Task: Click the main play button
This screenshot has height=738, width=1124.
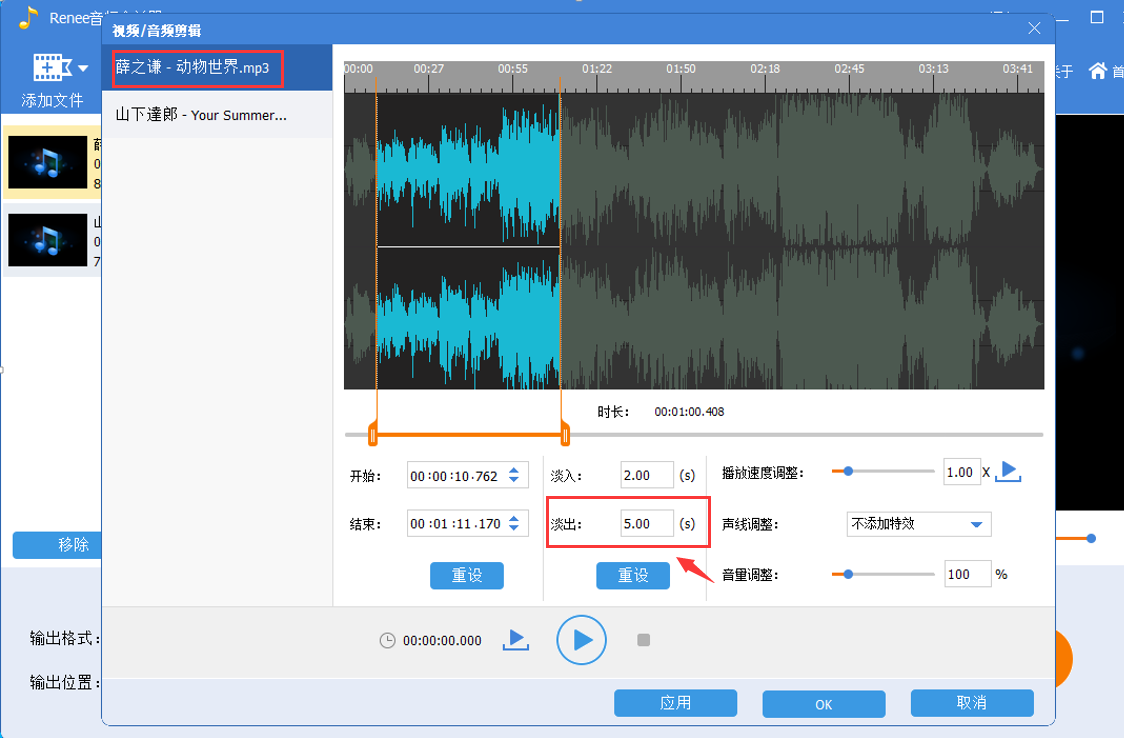Action: pos(581,640)
